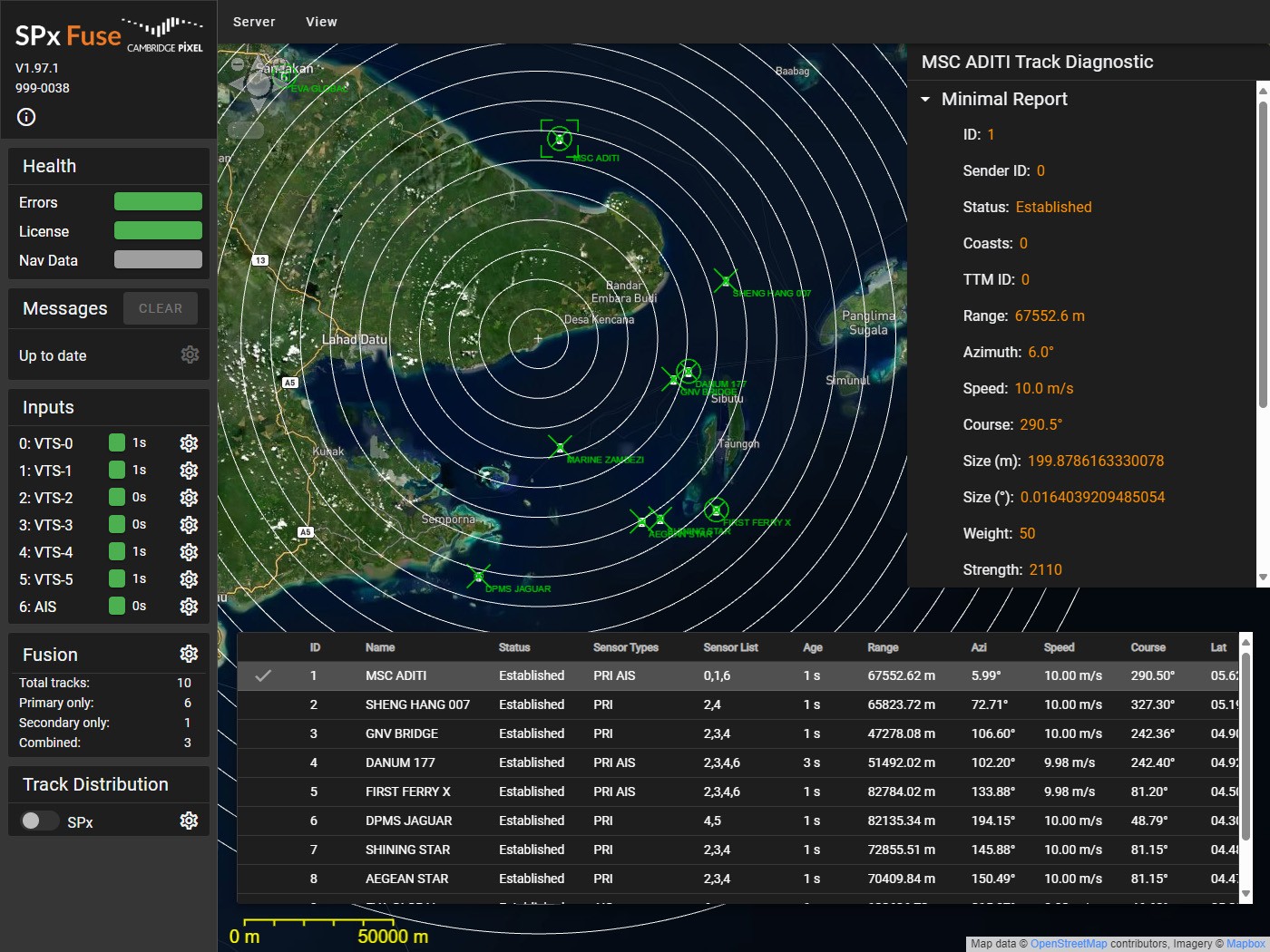The width and height of the screenshot is (1270, 952).
Task: Open the Track Distribution settings gear
Action: tap(189, 821)
